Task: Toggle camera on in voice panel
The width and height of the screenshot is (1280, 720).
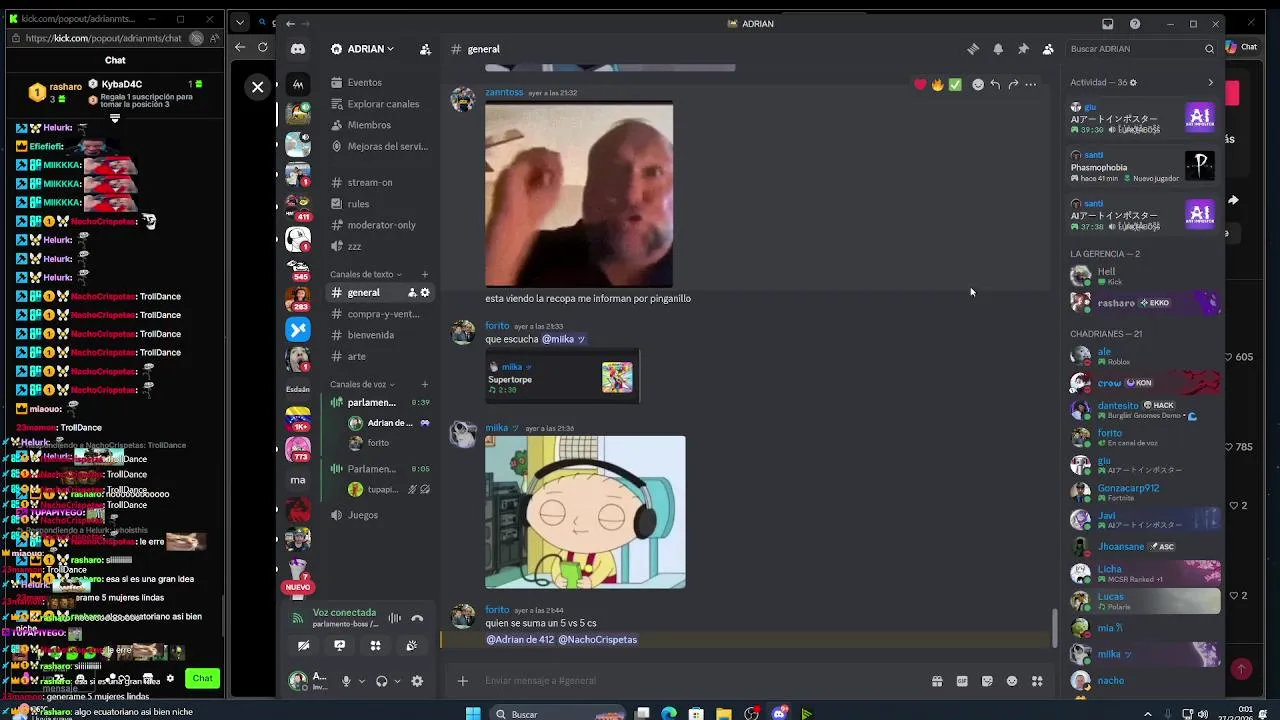Action: pos(303,646)
